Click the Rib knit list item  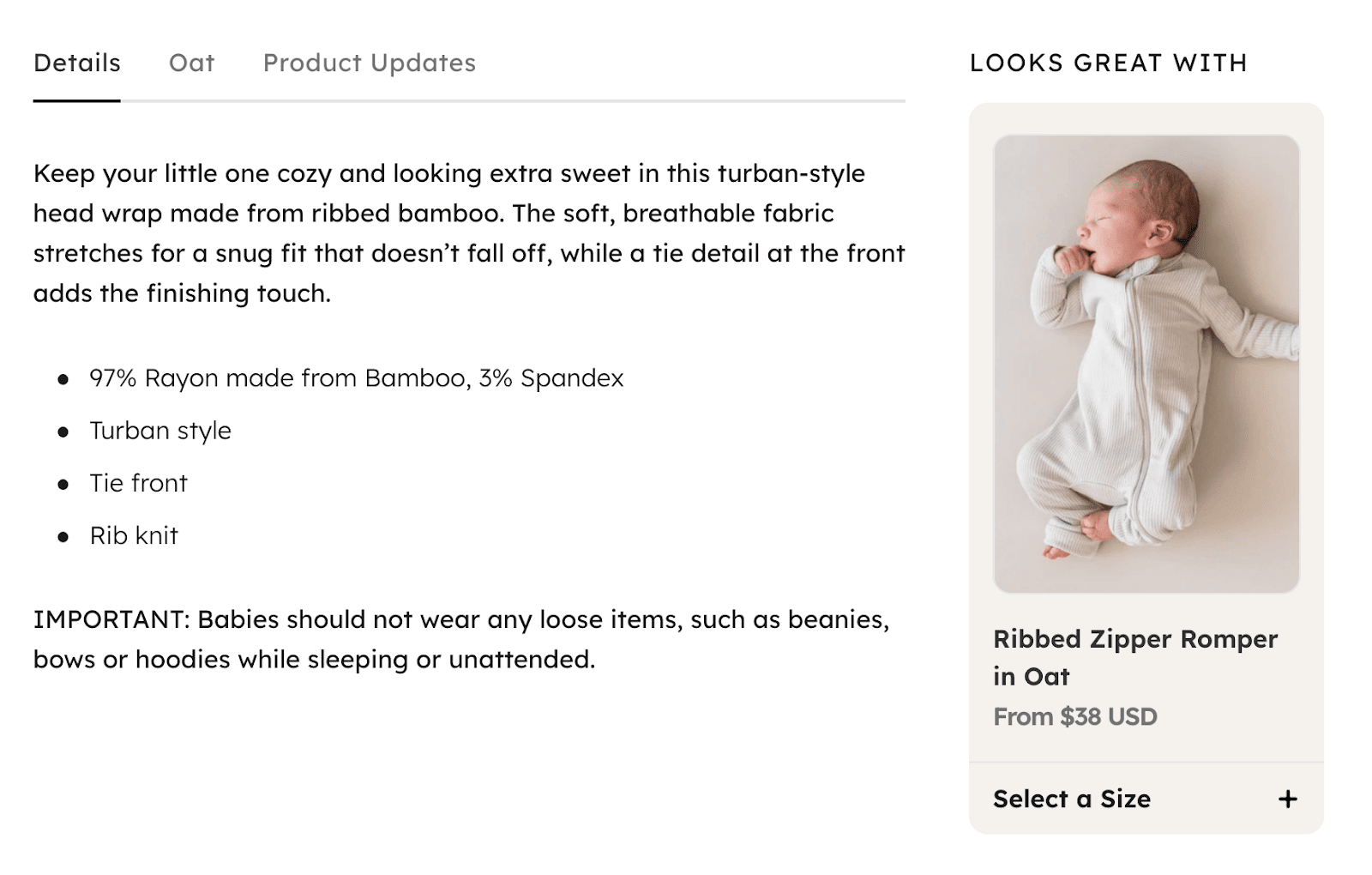(134, 536)
